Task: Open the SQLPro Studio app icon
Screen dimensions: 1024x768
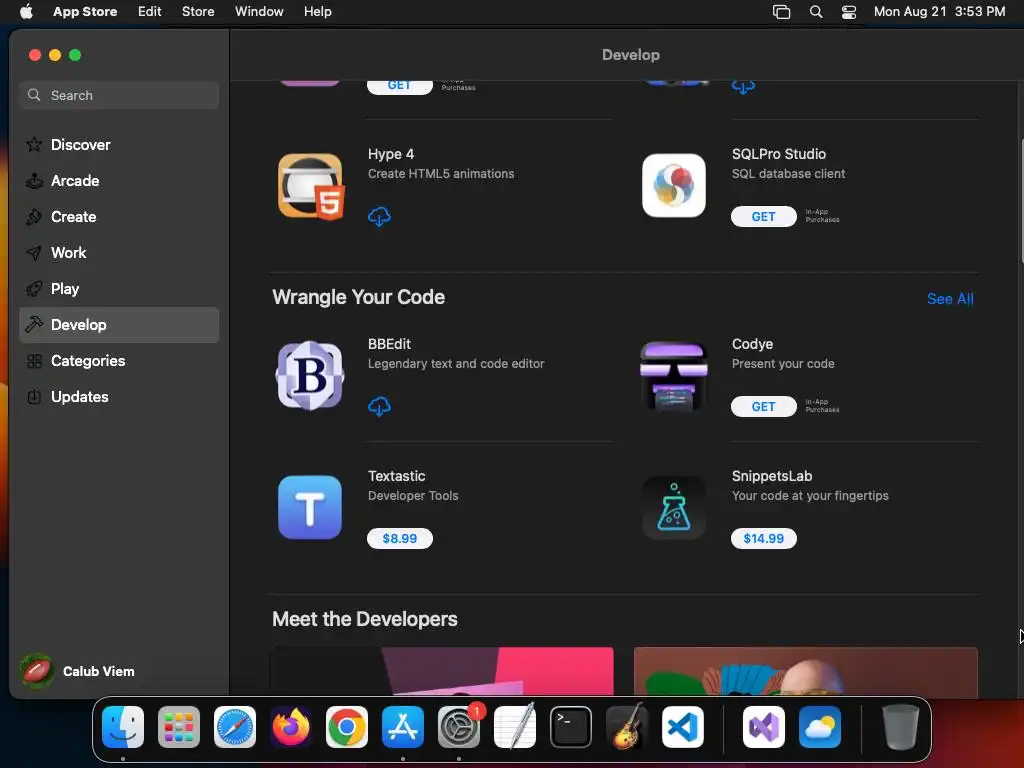Action: click(673, 185)
